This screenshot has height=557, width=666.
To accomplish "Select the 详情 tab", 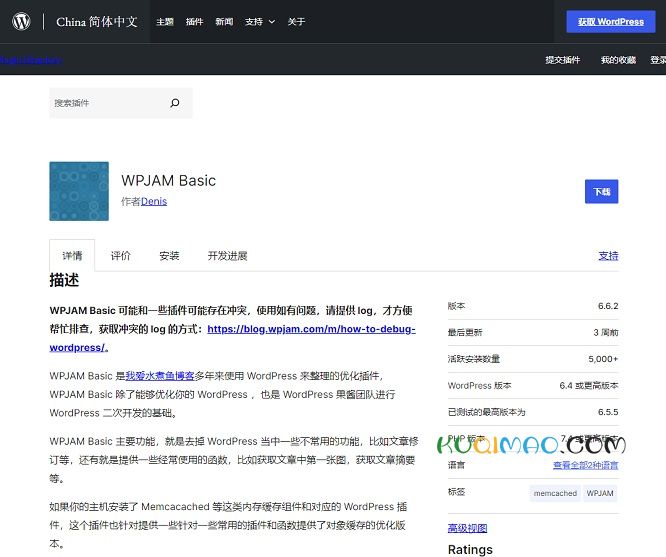I will 72,255.
